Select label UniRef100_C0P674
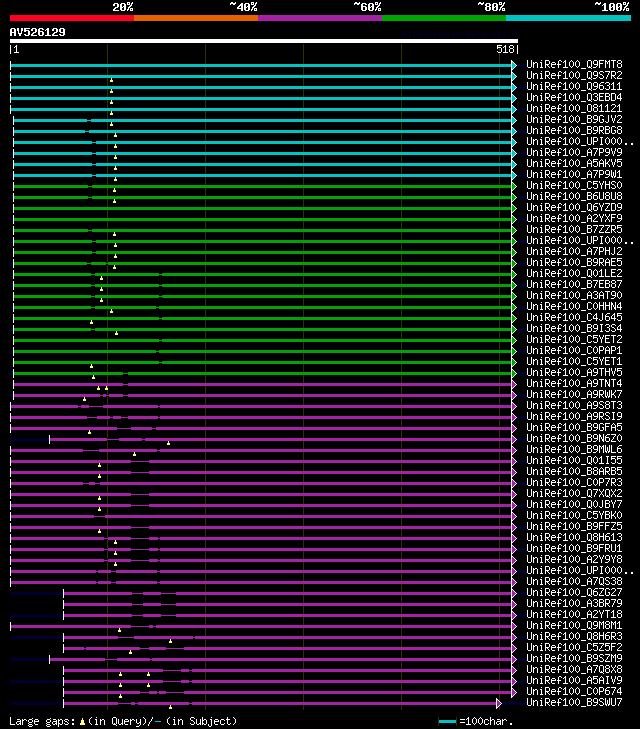 click(x=574, y=691)
